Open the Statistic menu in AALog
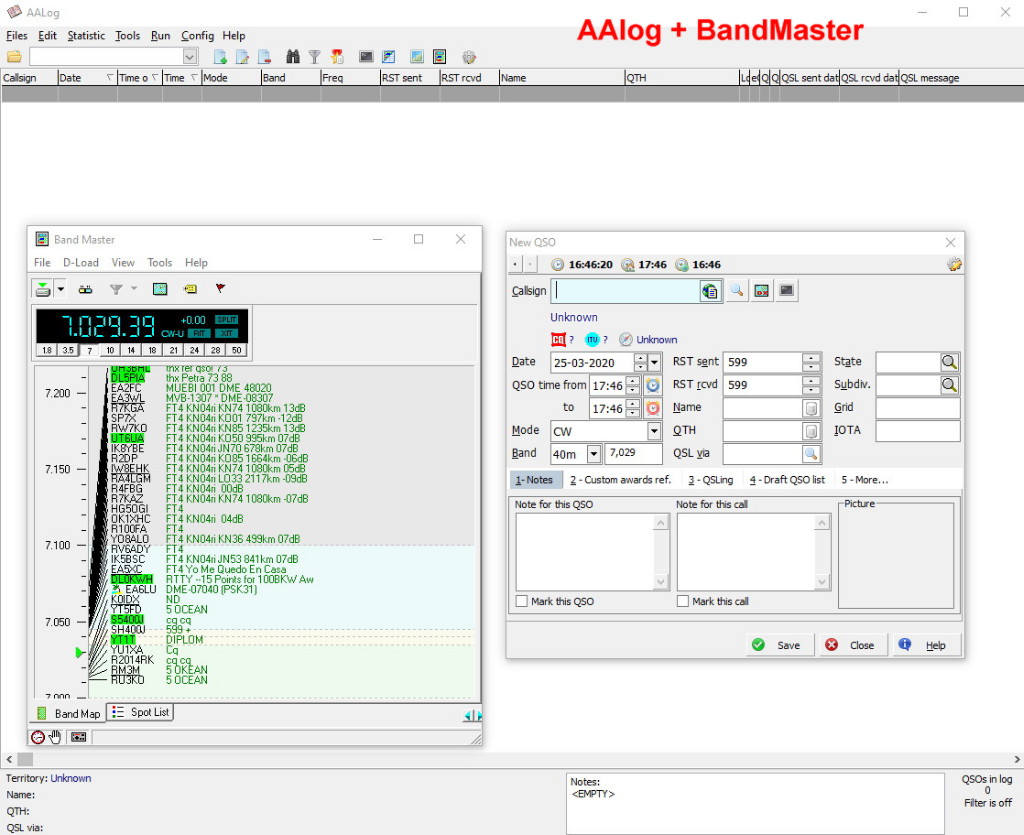 tap(86, 35)
